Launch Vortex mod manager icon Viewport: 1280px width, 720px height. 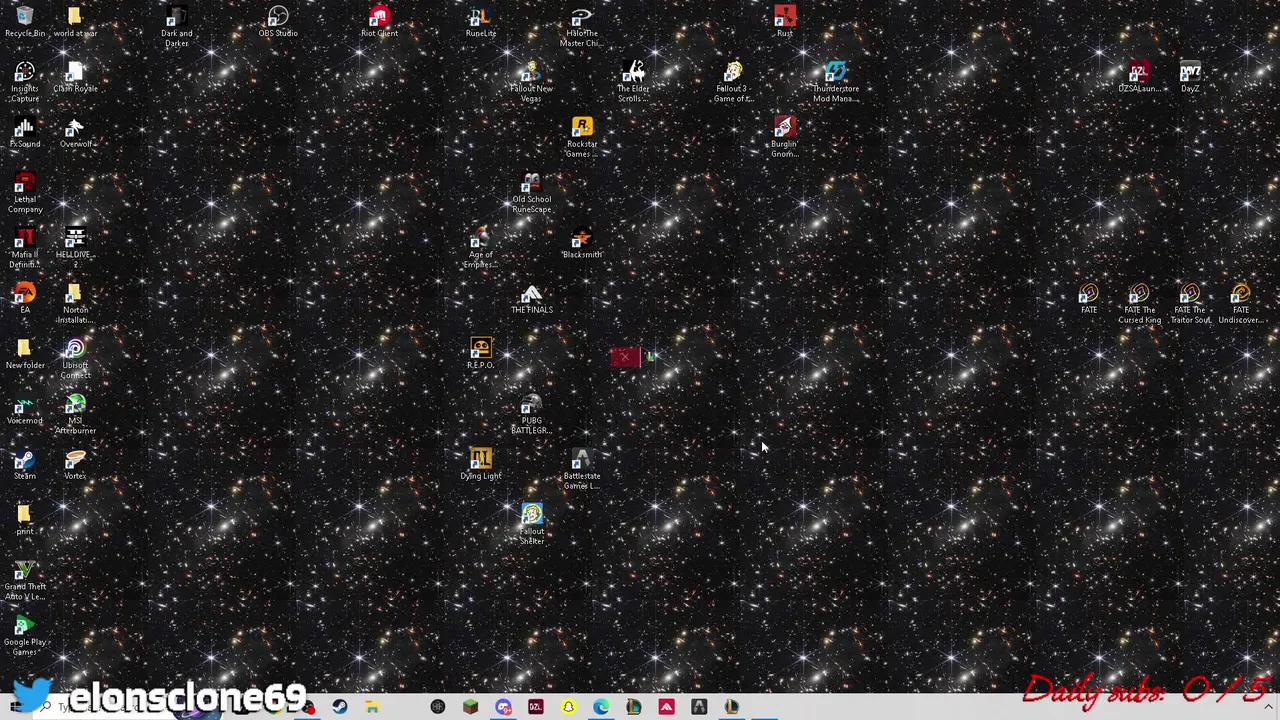click(75, 464)
